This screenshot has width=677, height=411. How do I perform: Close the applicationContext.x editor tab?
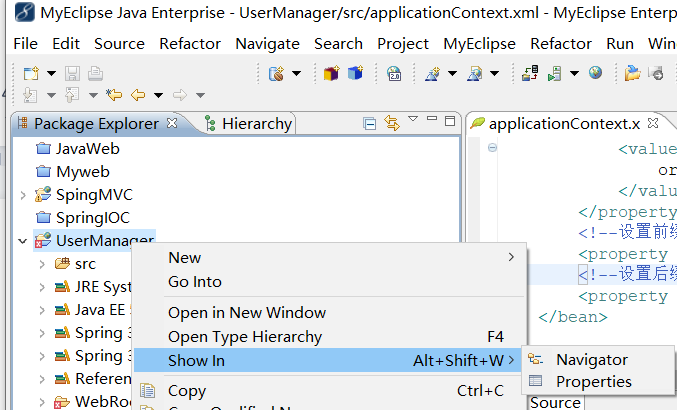pyautogui.click(x=653, y=123)
